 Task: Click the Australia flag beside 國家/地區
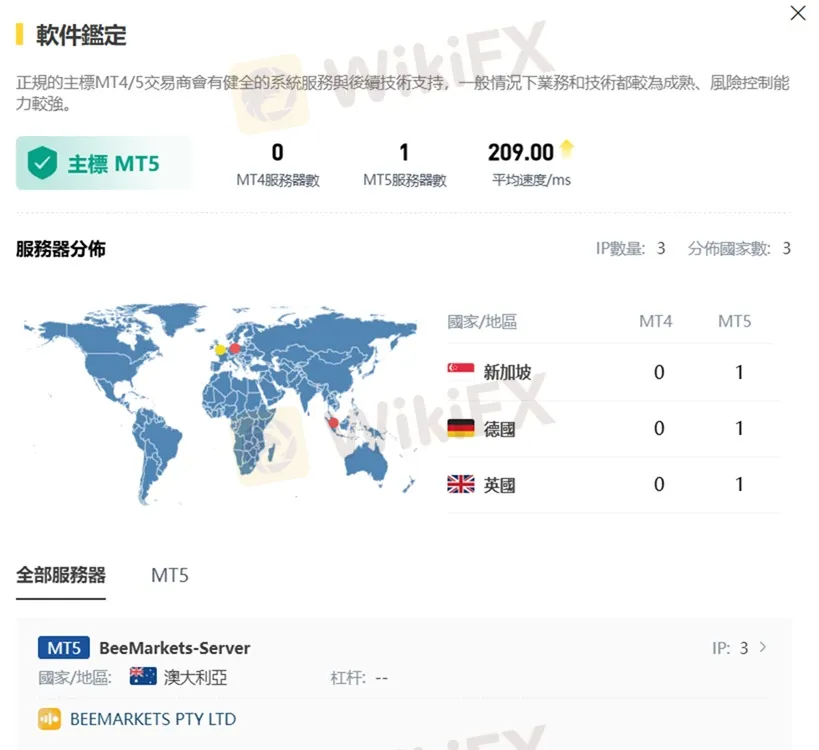pos(142,677)
